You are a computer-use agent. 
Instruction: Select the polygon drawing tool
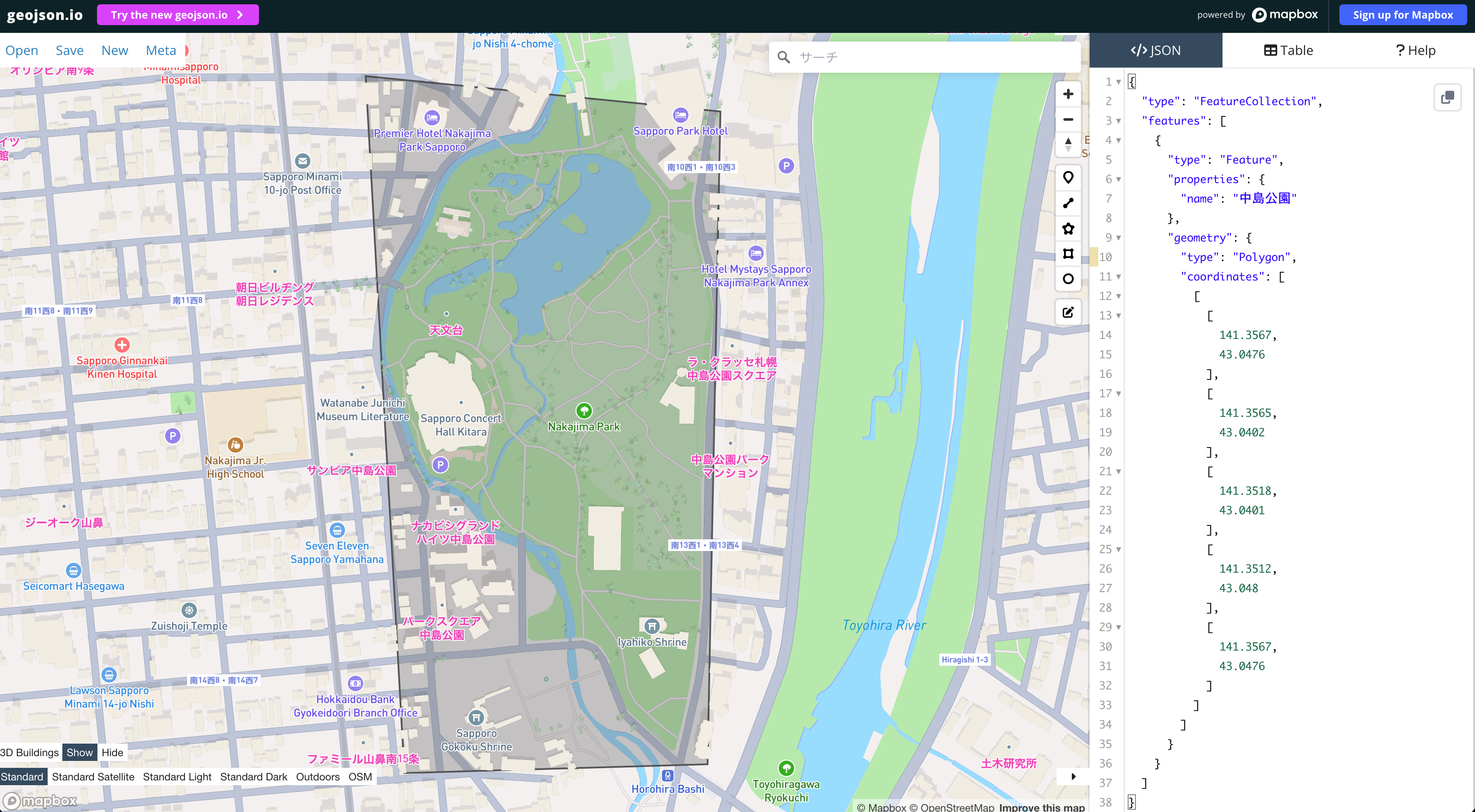click(x=1068, y=229)
